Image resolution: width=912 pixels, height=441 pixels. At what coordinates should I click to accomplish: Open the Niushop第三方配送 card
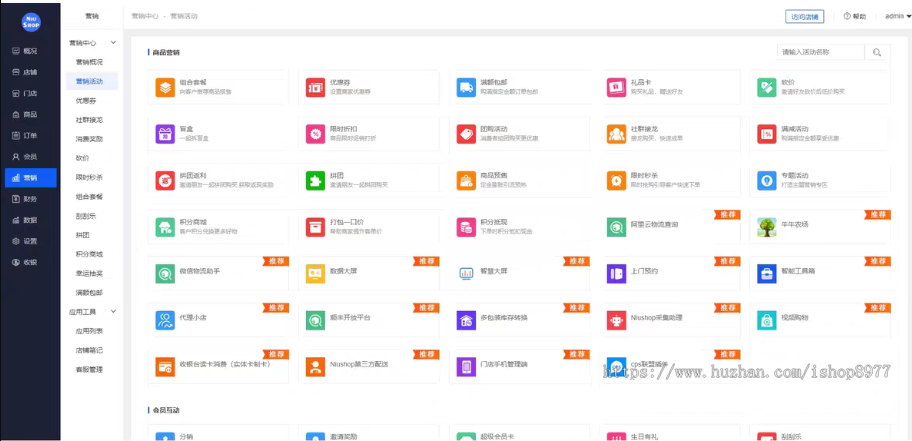pos(369,366)
